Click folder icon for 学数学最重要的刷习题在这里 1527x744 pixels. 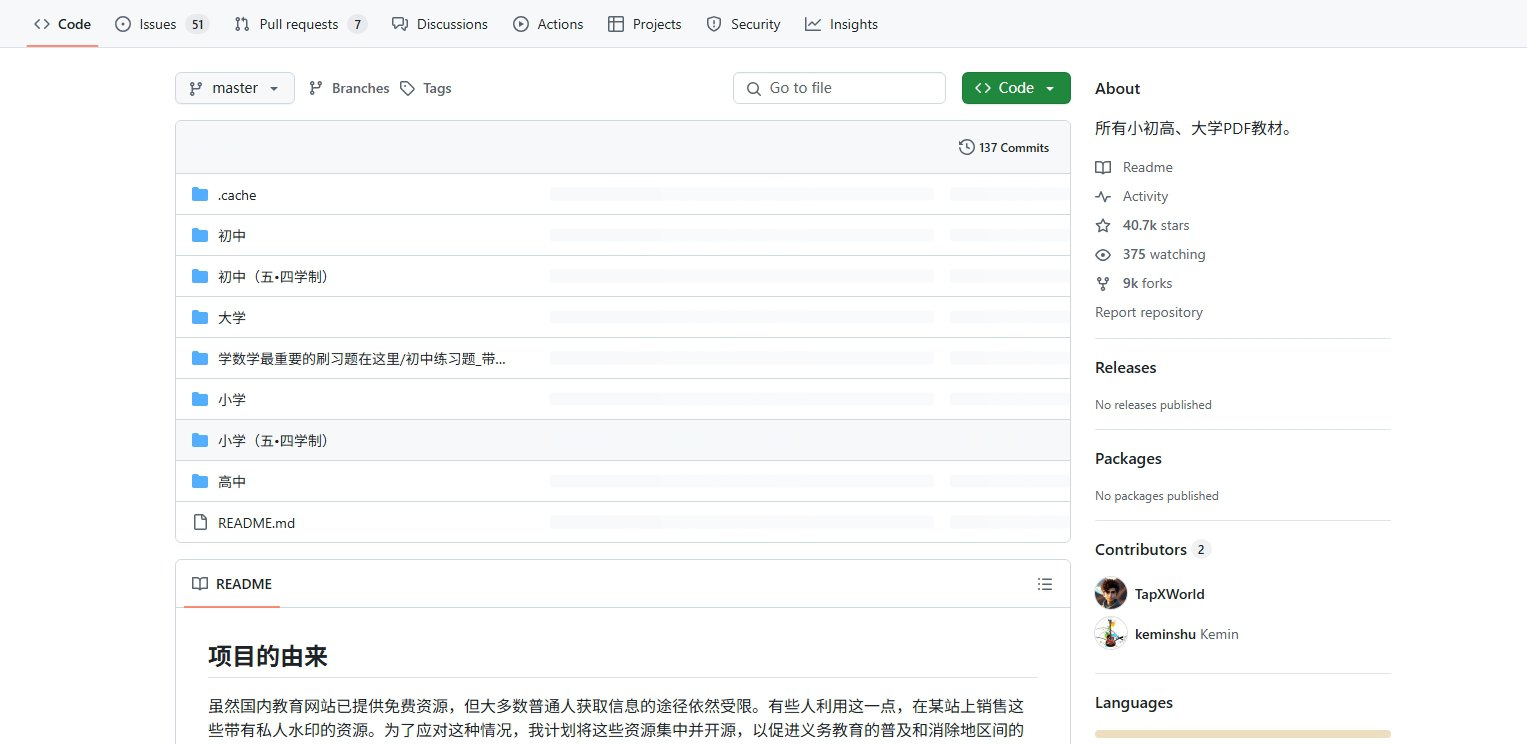pos(200,359)
